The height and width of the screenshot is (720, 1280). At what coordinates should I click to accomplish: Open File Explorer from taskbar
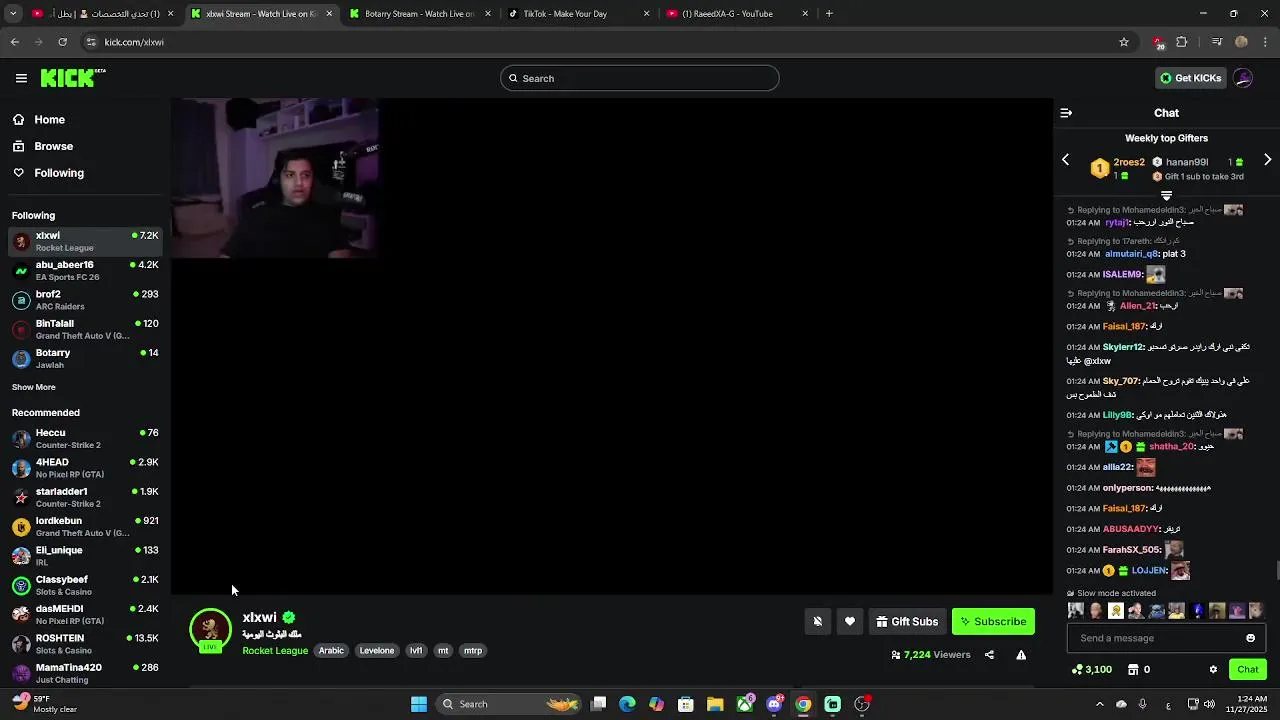pos(715,704)
